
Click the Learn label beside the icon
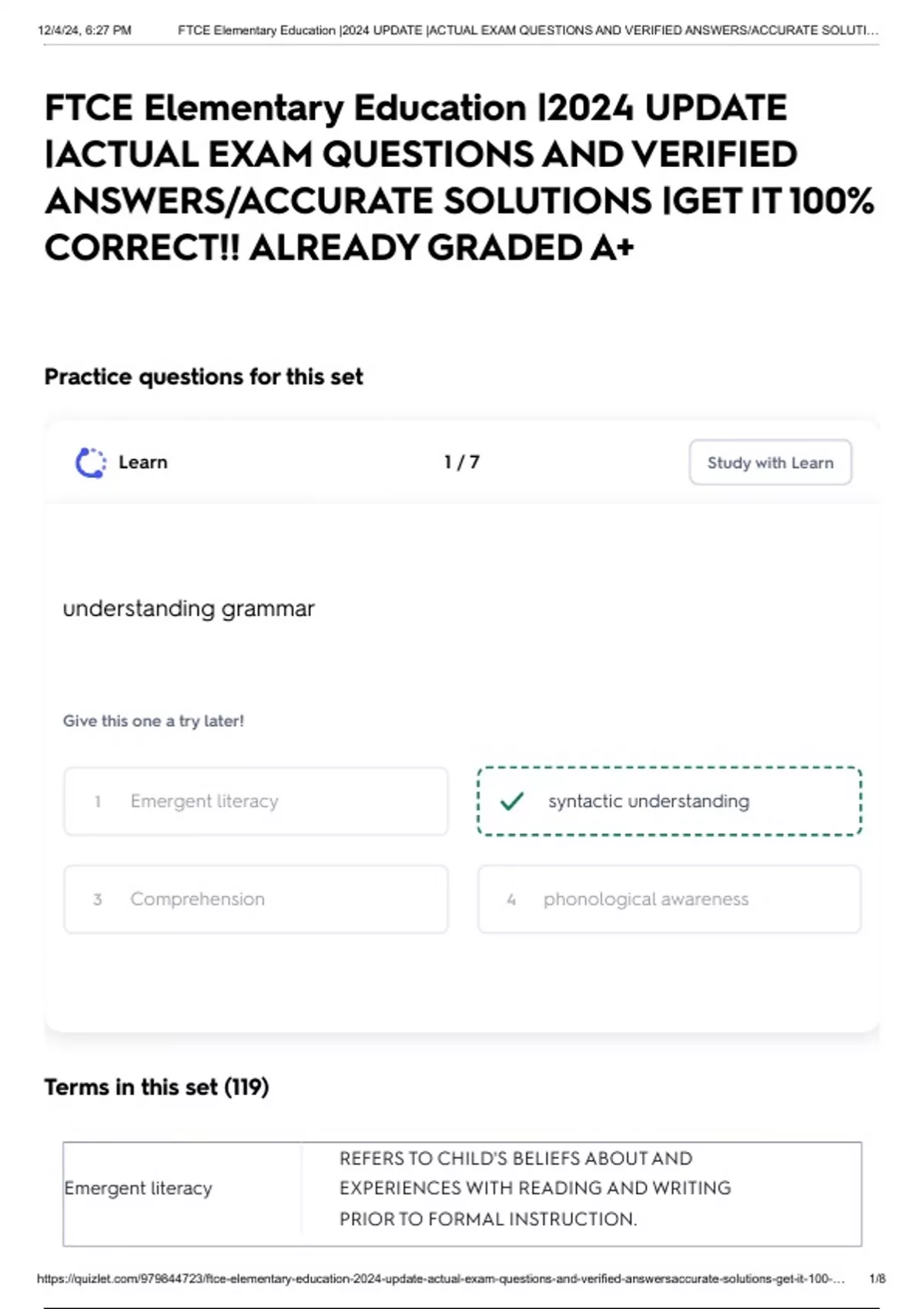point(143,463)
